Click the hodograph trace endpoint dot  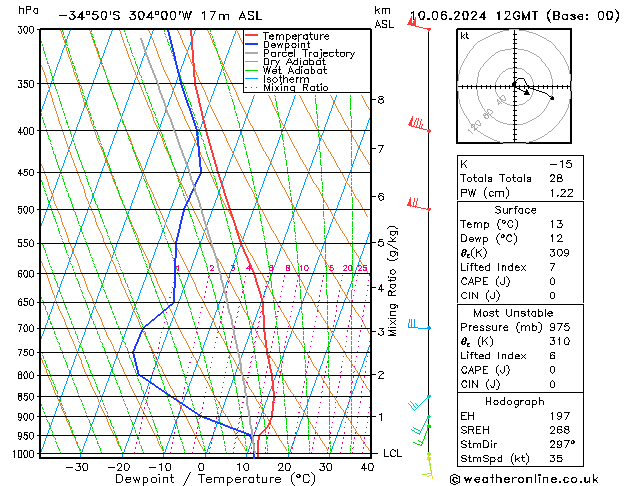click(x=552, y=98)
